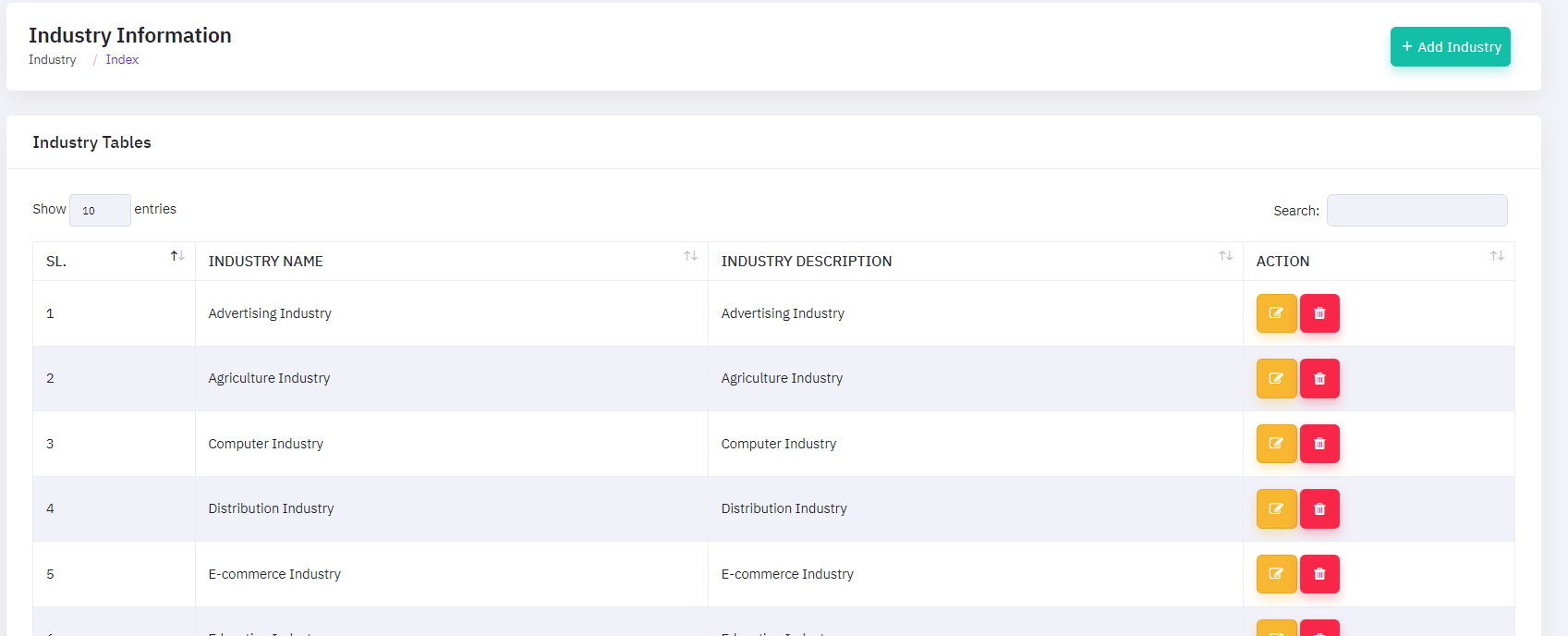Focus the Search input field
This screenshot has width=1568, height=636.
click(1416, 211)
